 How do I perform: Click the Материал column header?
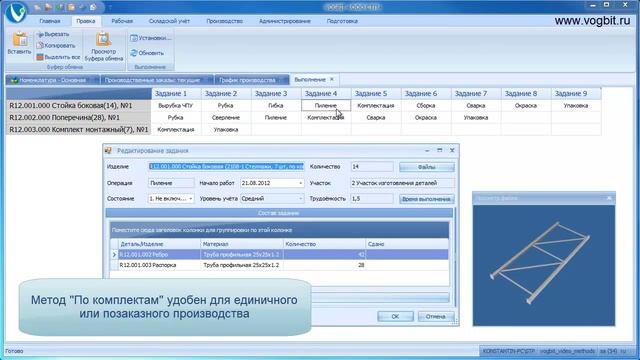tap(242, 244)
